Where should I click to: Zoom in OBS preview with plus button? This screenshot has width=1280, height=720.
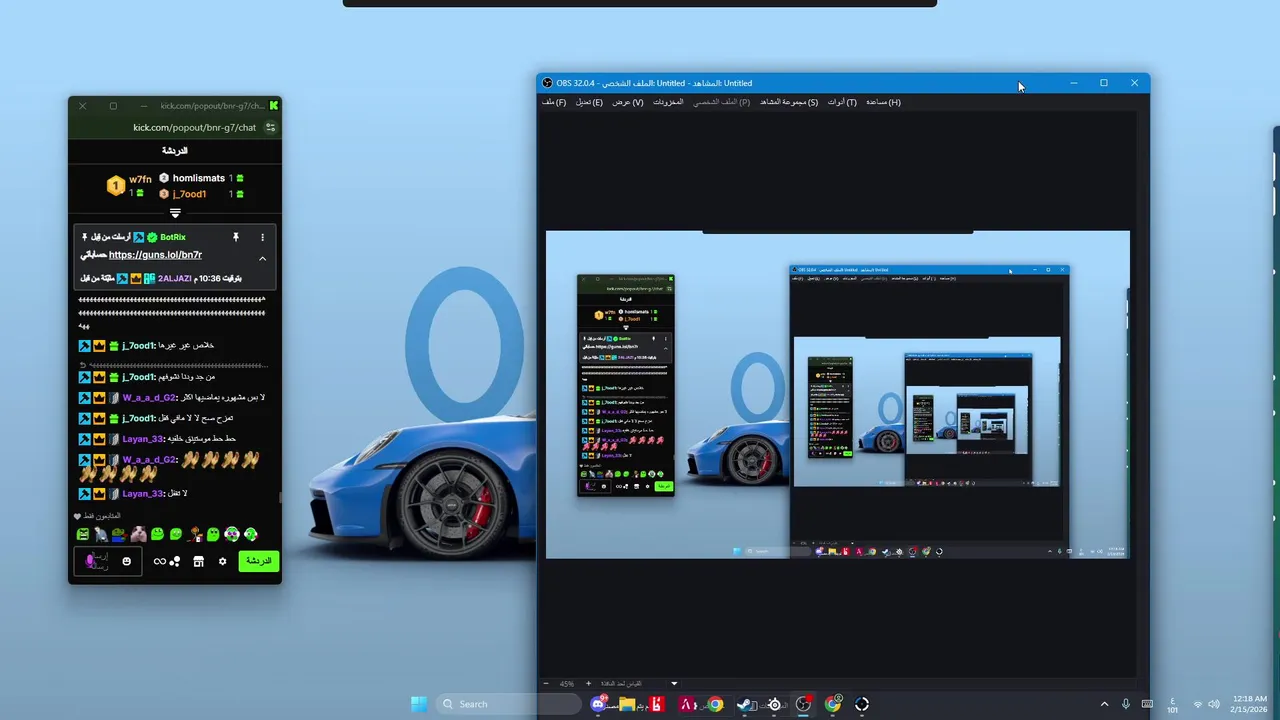coord(588,684)
